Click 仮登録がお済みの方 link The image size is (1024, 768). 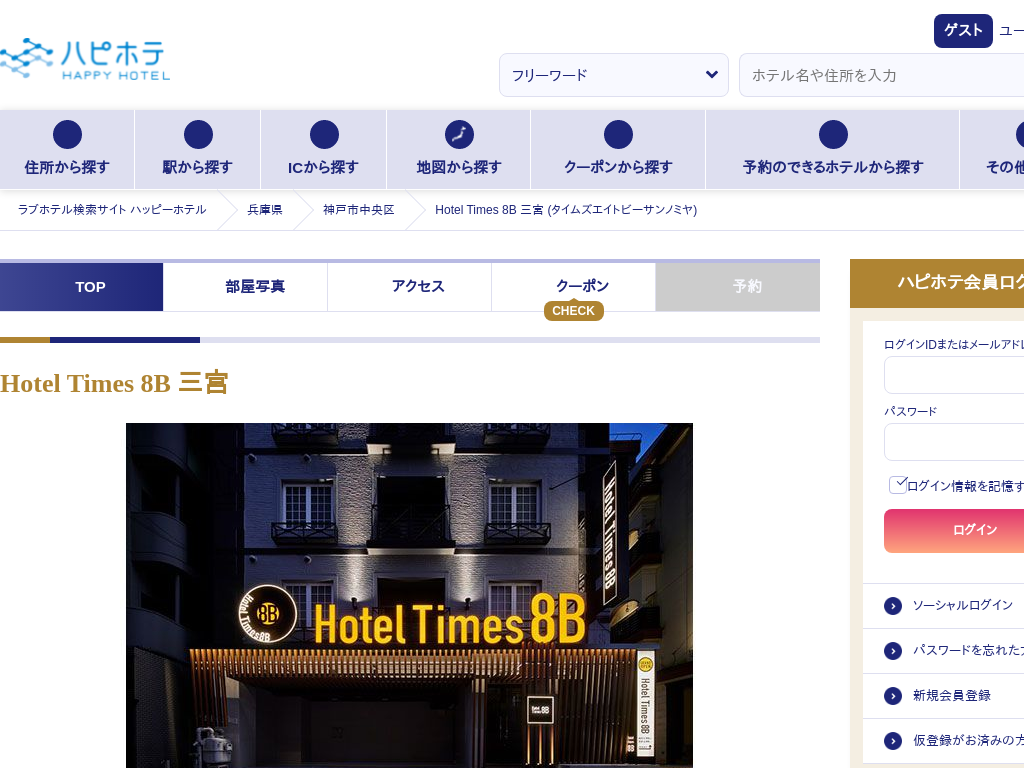coord(968,740)
